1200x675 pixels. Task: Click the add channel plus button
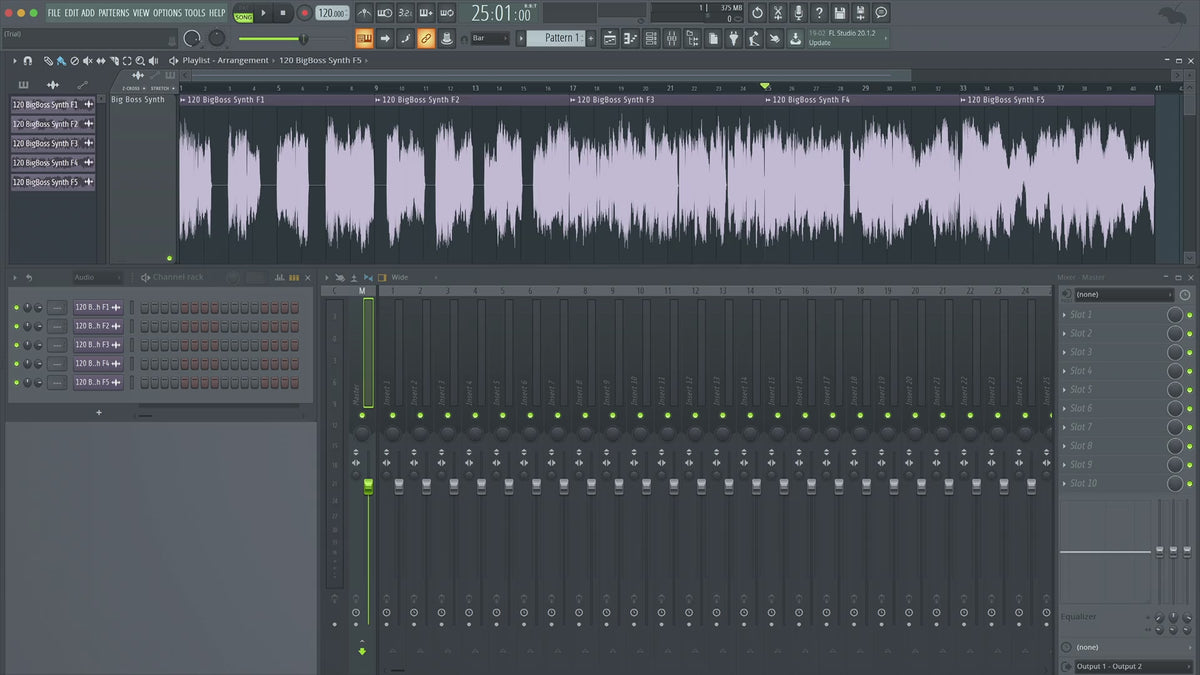pos(98,412)
